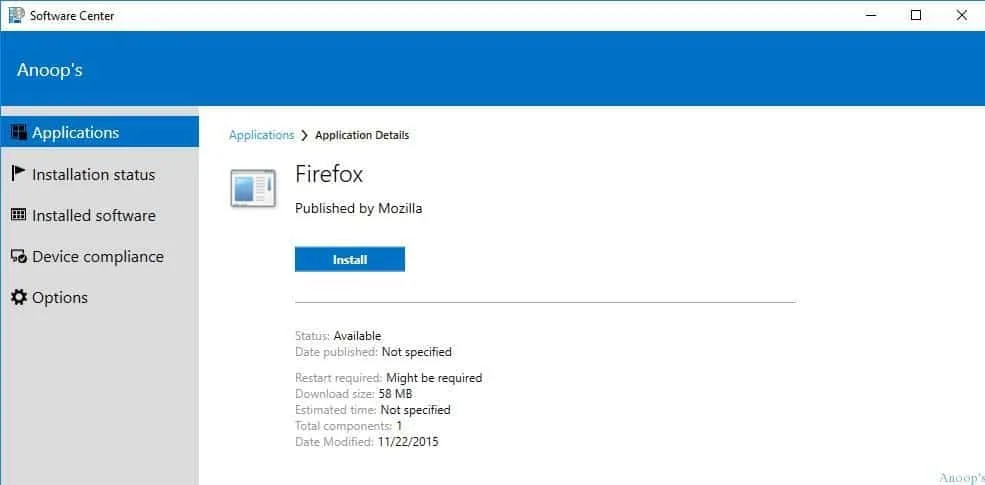Install the Firefox application
This screenshot has width=985, height=485.
point(350,259)
